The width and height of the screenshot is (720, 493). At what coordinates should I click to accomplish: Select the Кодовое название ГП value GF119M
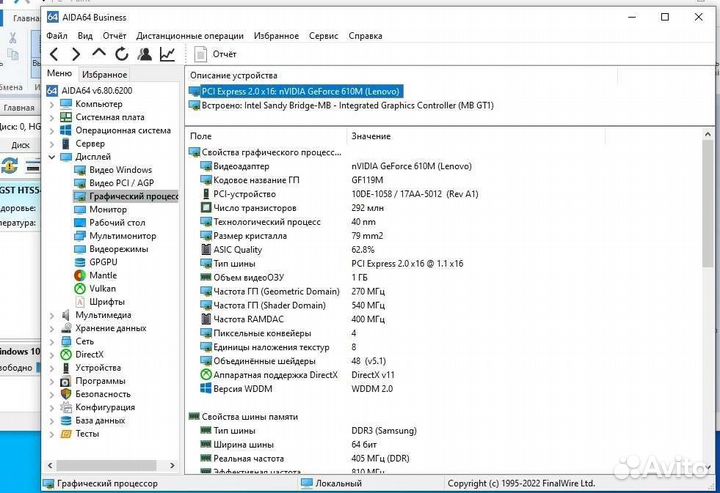click(367, 180)
